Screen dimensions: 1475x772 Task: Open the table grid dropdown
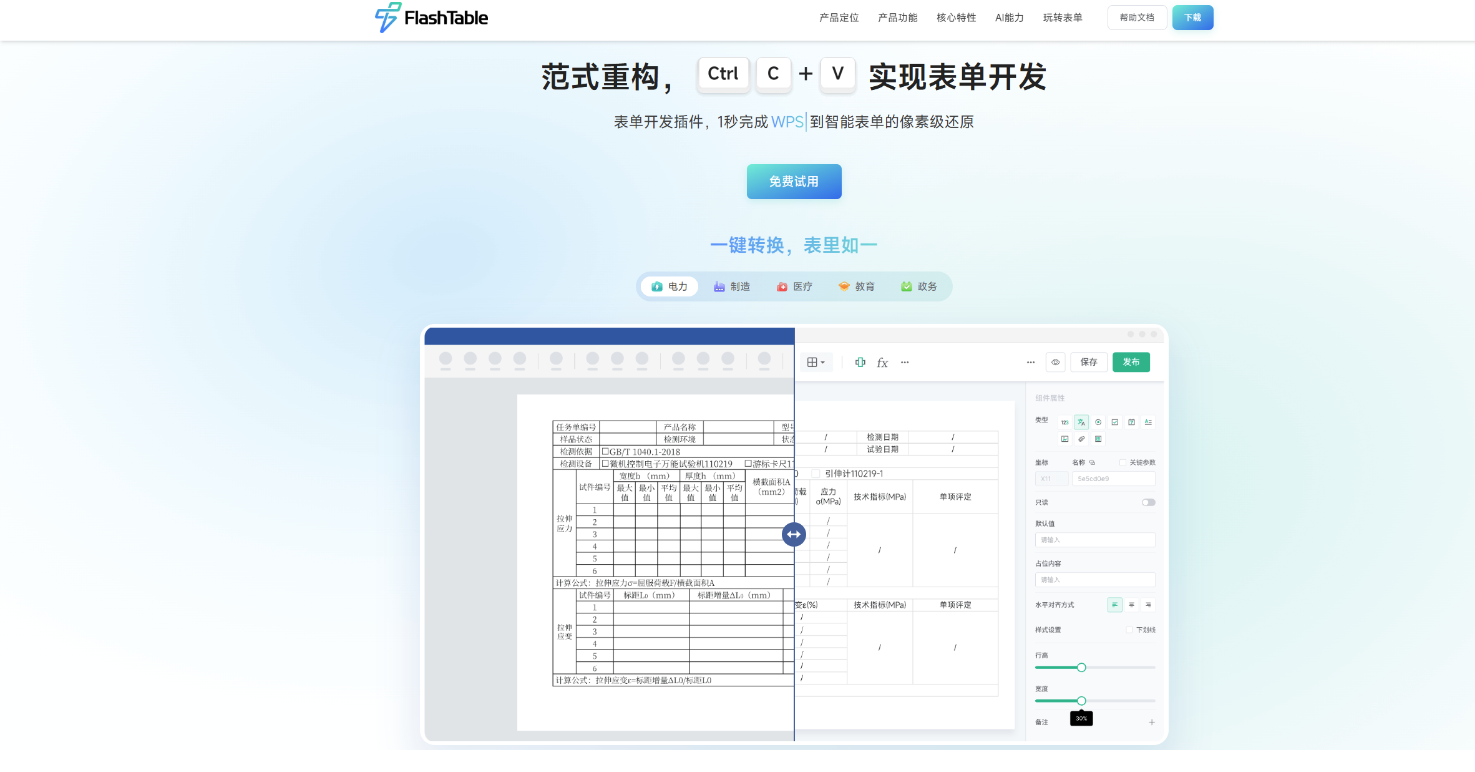coord(816,362)
